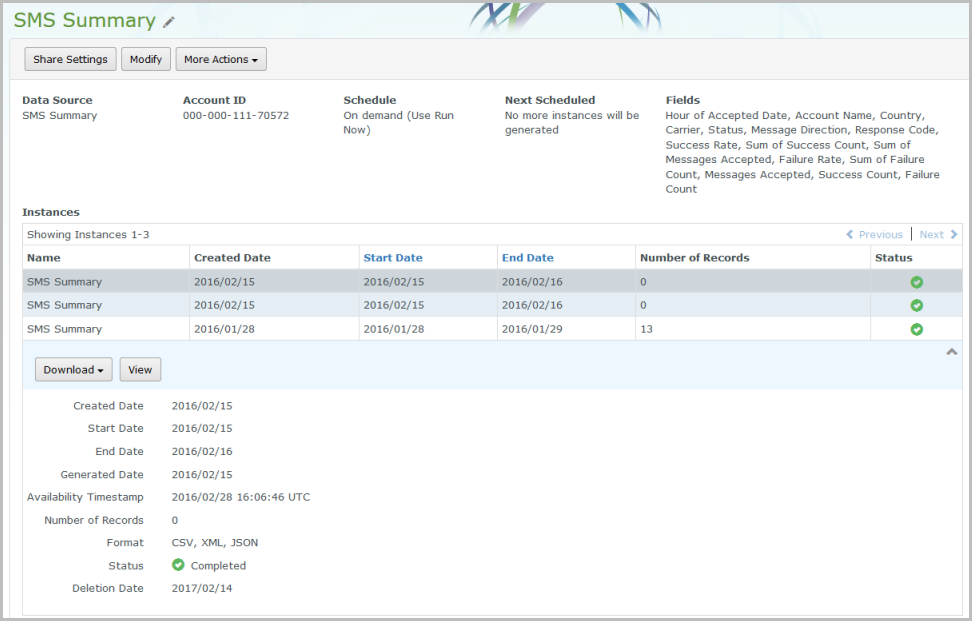Click the SMS Summary page title
This screenshot has width=972, height=621.
click(x=84, y=20)
